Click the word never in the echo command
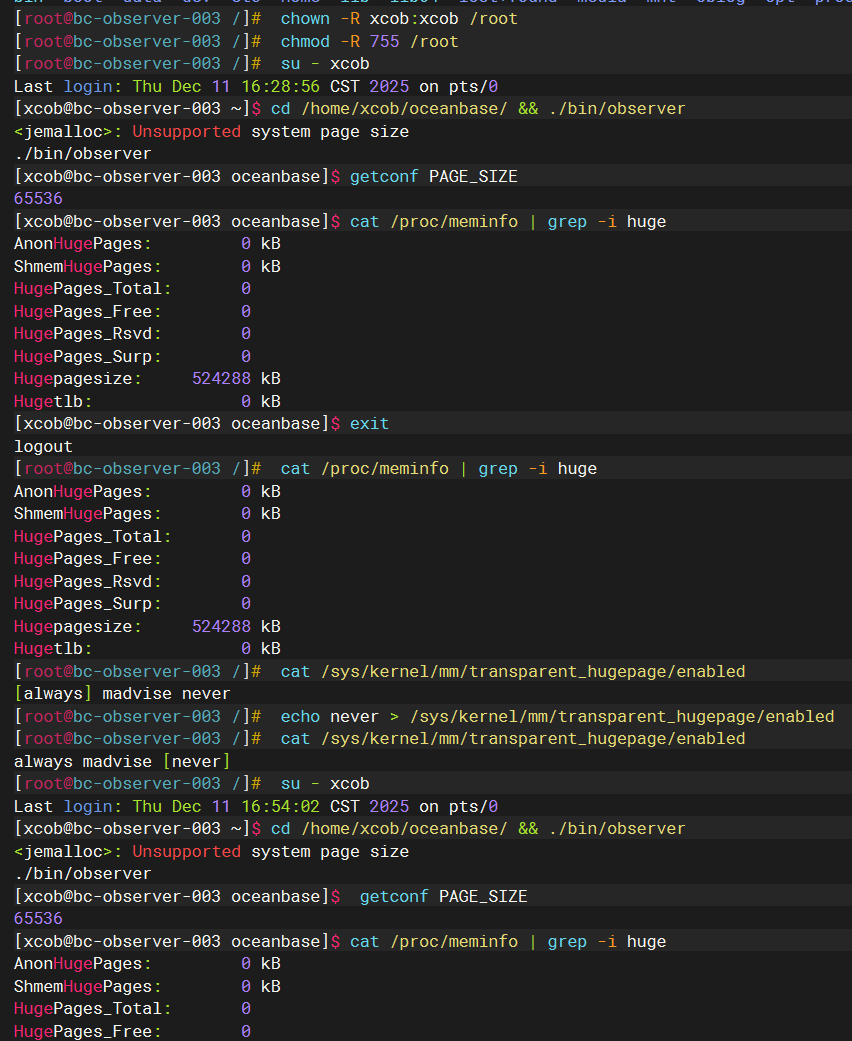Image resolution: width=852 pixels, height=1041 pixels. click(x=354, y=716)
